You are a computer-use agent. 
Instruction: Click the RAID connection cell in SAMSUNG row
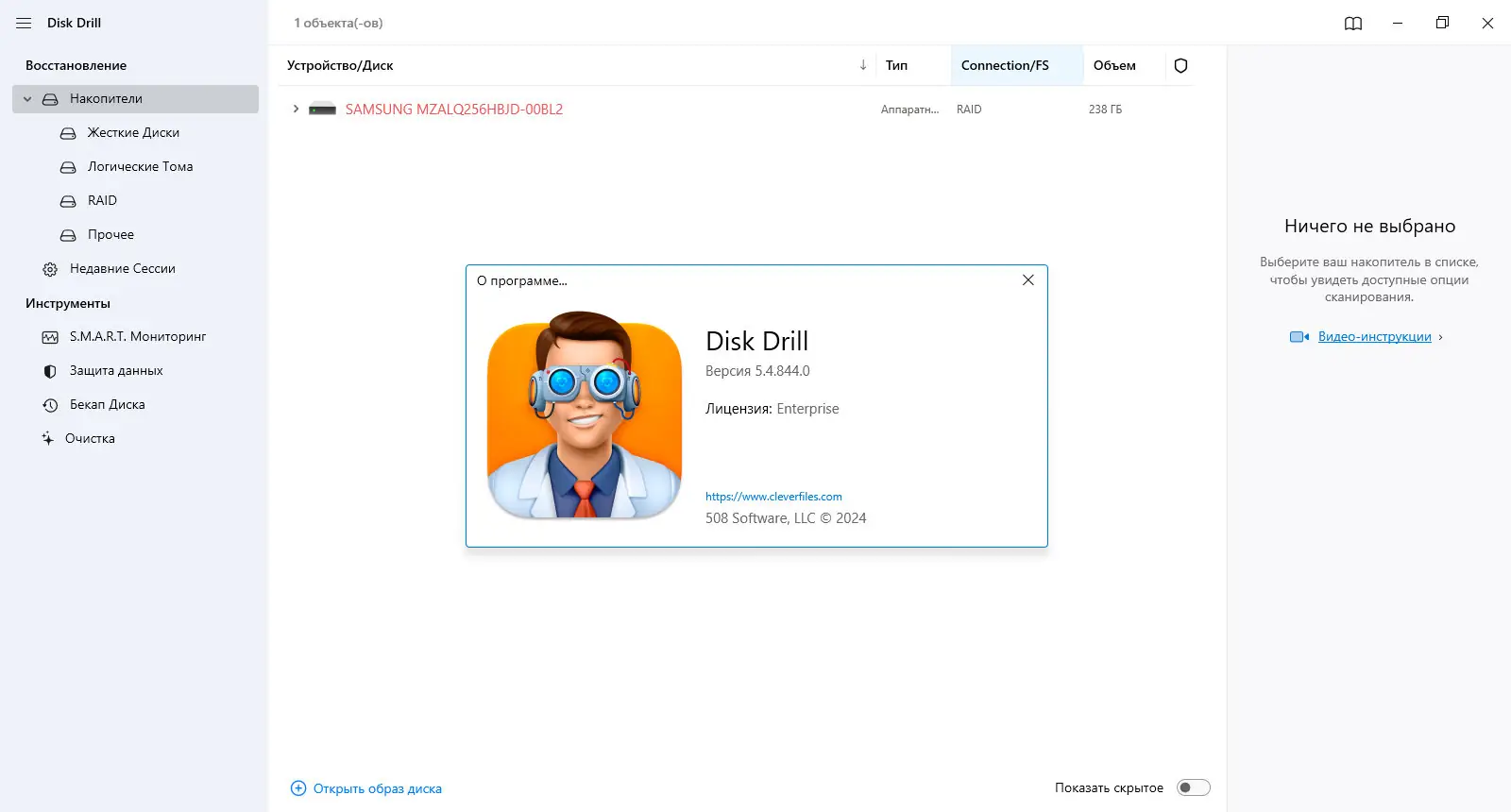(969, 110)
